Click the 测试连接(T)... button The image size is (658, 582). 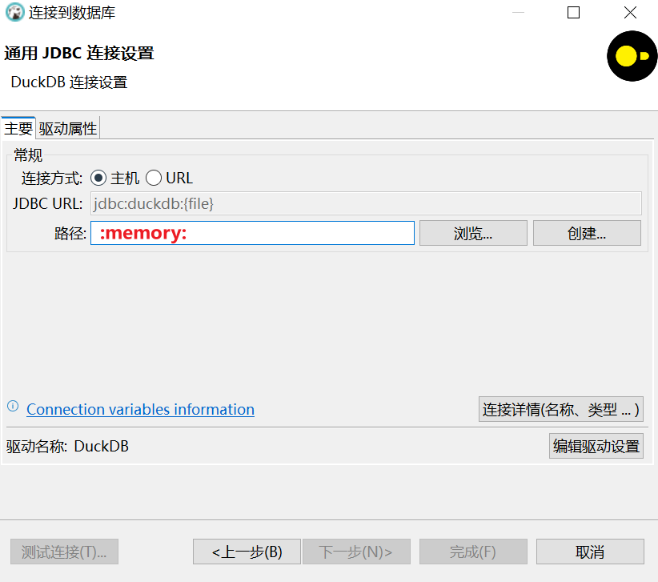point(64,551)
